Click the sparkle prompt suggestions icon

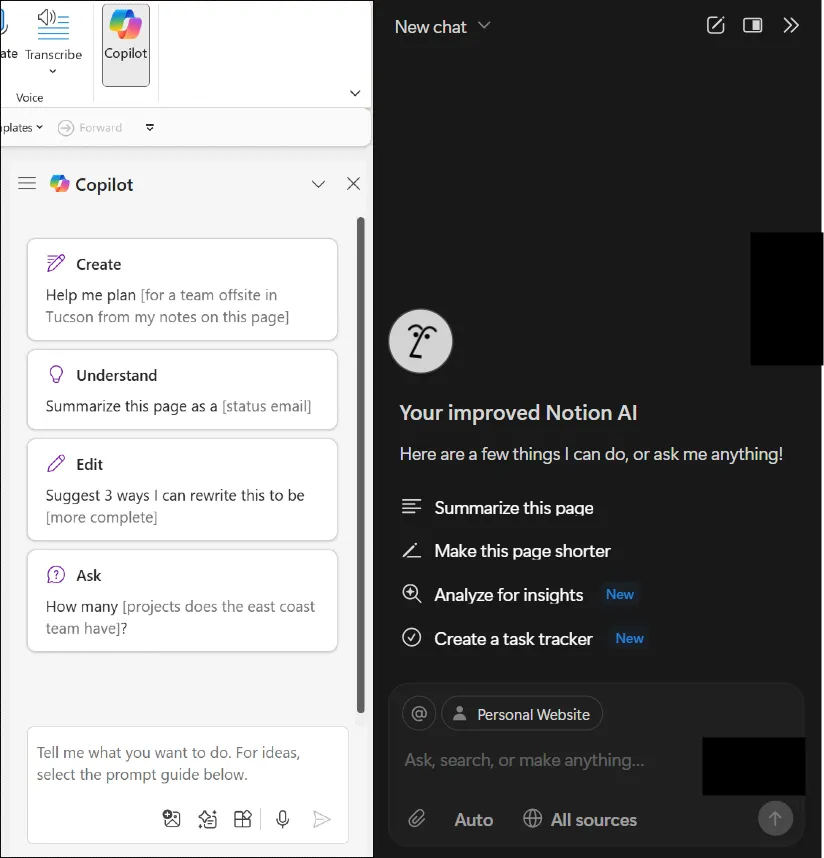207,819
